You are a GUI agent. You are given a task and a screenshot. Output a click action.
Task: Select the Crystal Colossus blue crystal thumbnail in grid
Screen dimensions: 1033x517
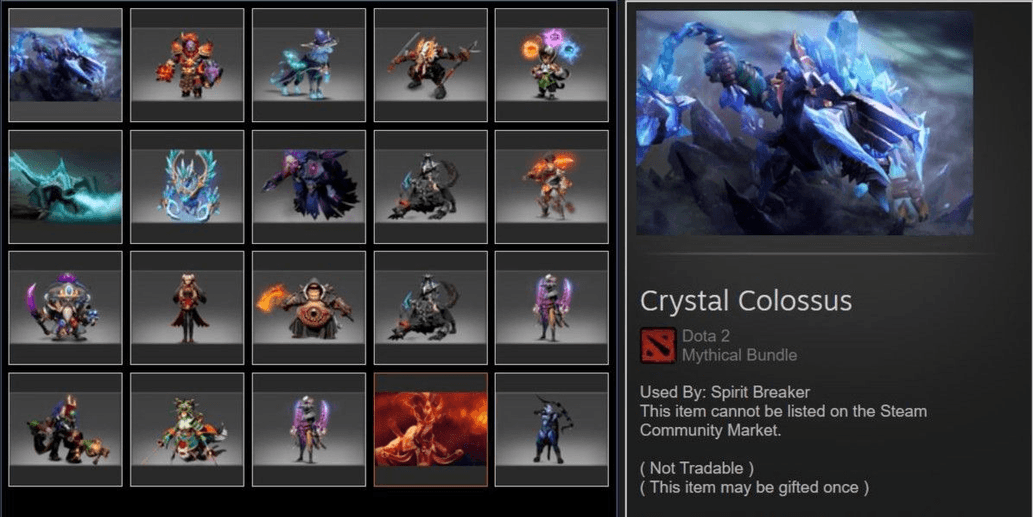(65, 65)
